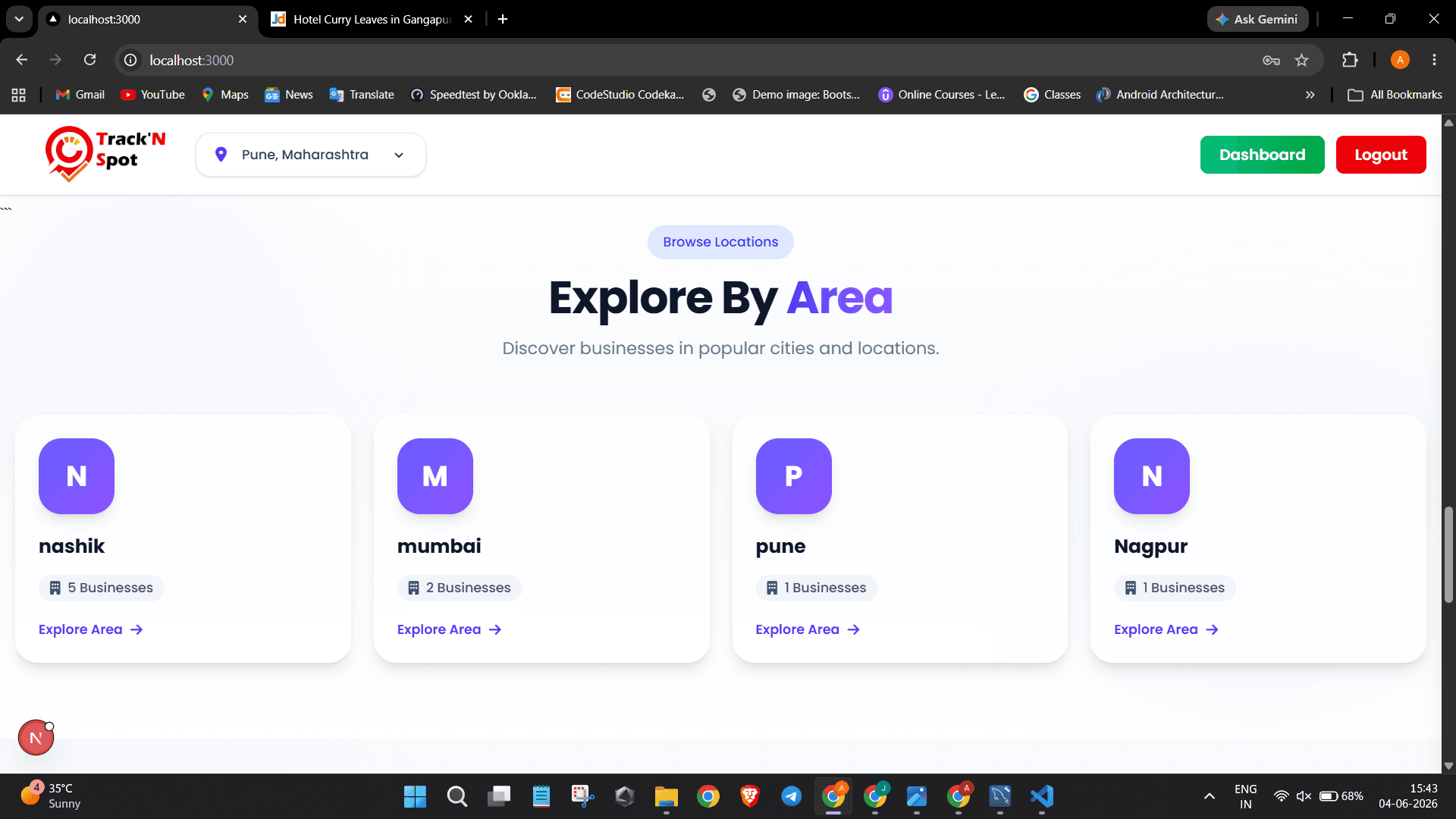Open the Speedtest by Ookla bookmark
This screenshot has width=1456, height=819.
point(473,95)
